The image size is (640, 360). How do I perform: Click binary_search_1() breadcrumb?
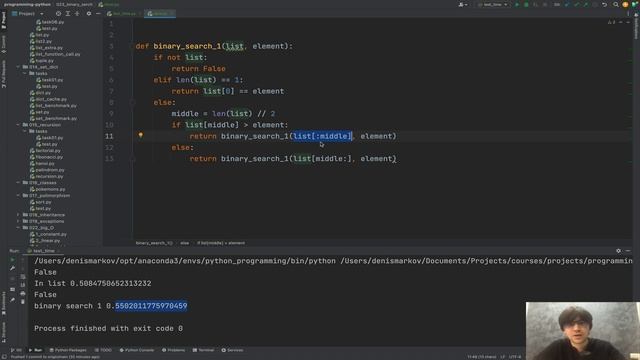[x=154, y=243]
